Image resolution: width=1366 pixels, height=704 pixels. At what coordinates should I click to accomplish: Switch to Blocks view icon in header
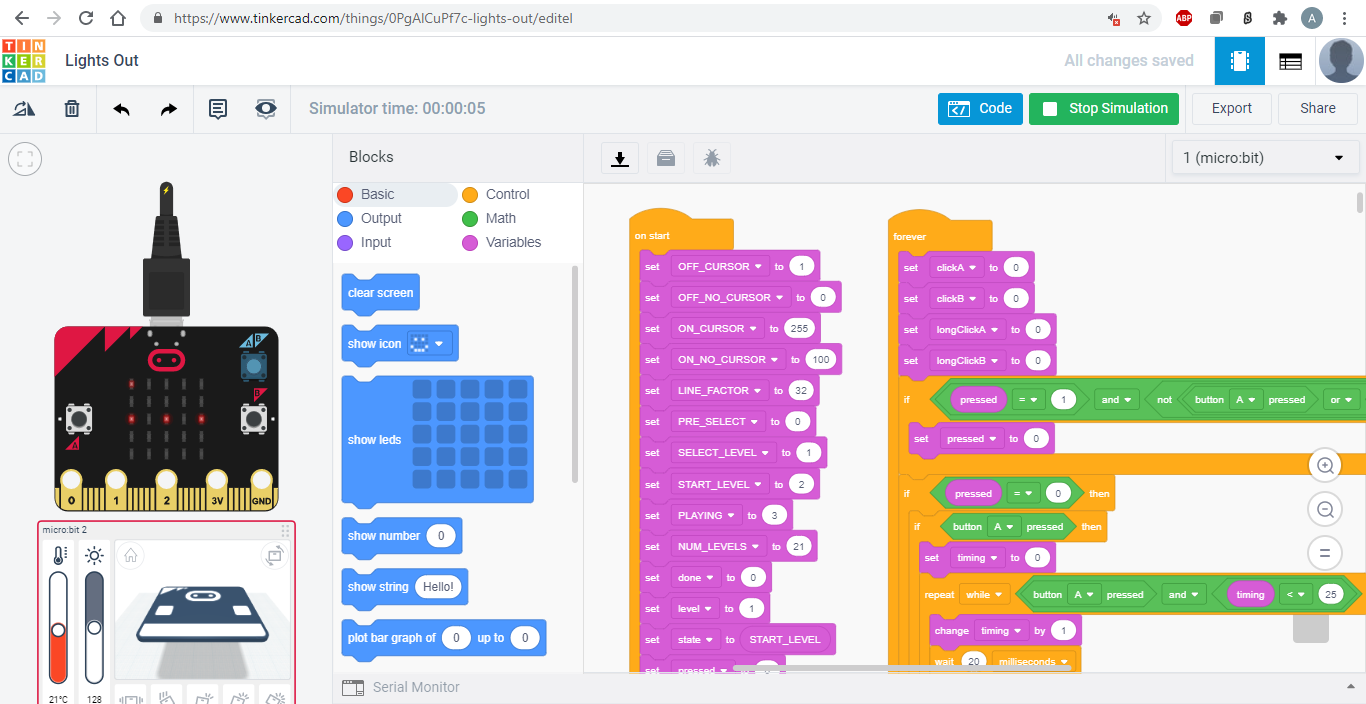(x=1239, y=60)
